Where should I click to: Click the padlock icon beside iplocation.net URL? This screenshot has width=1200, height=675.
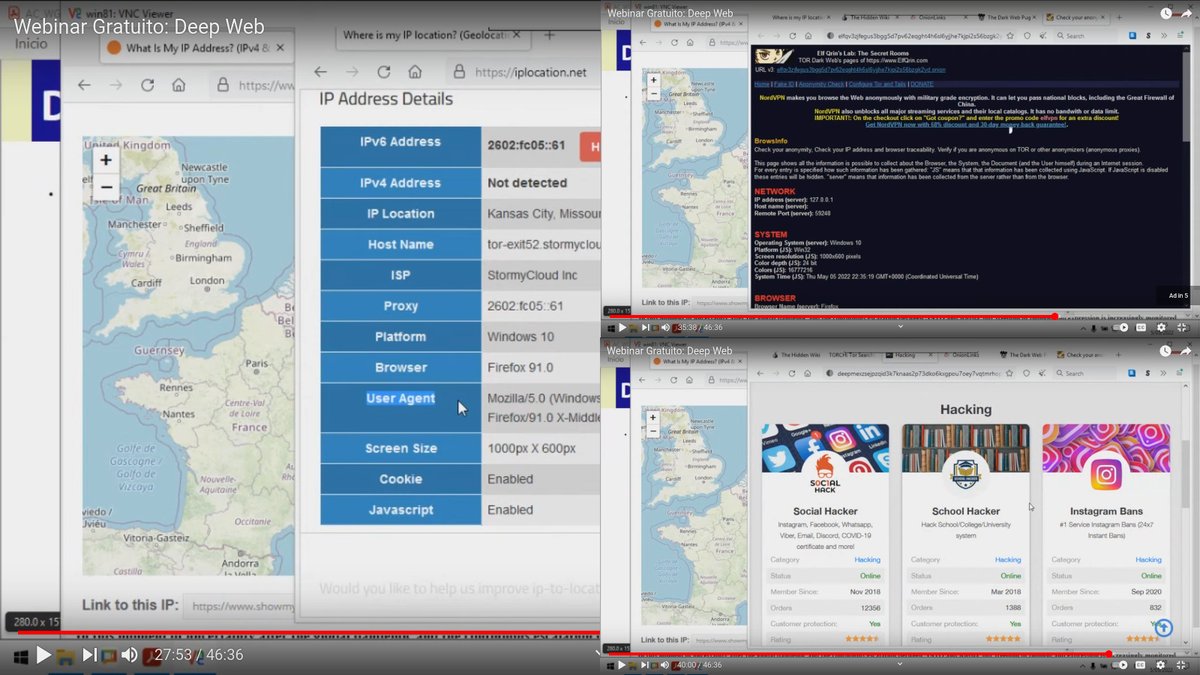tap(457, 72)
